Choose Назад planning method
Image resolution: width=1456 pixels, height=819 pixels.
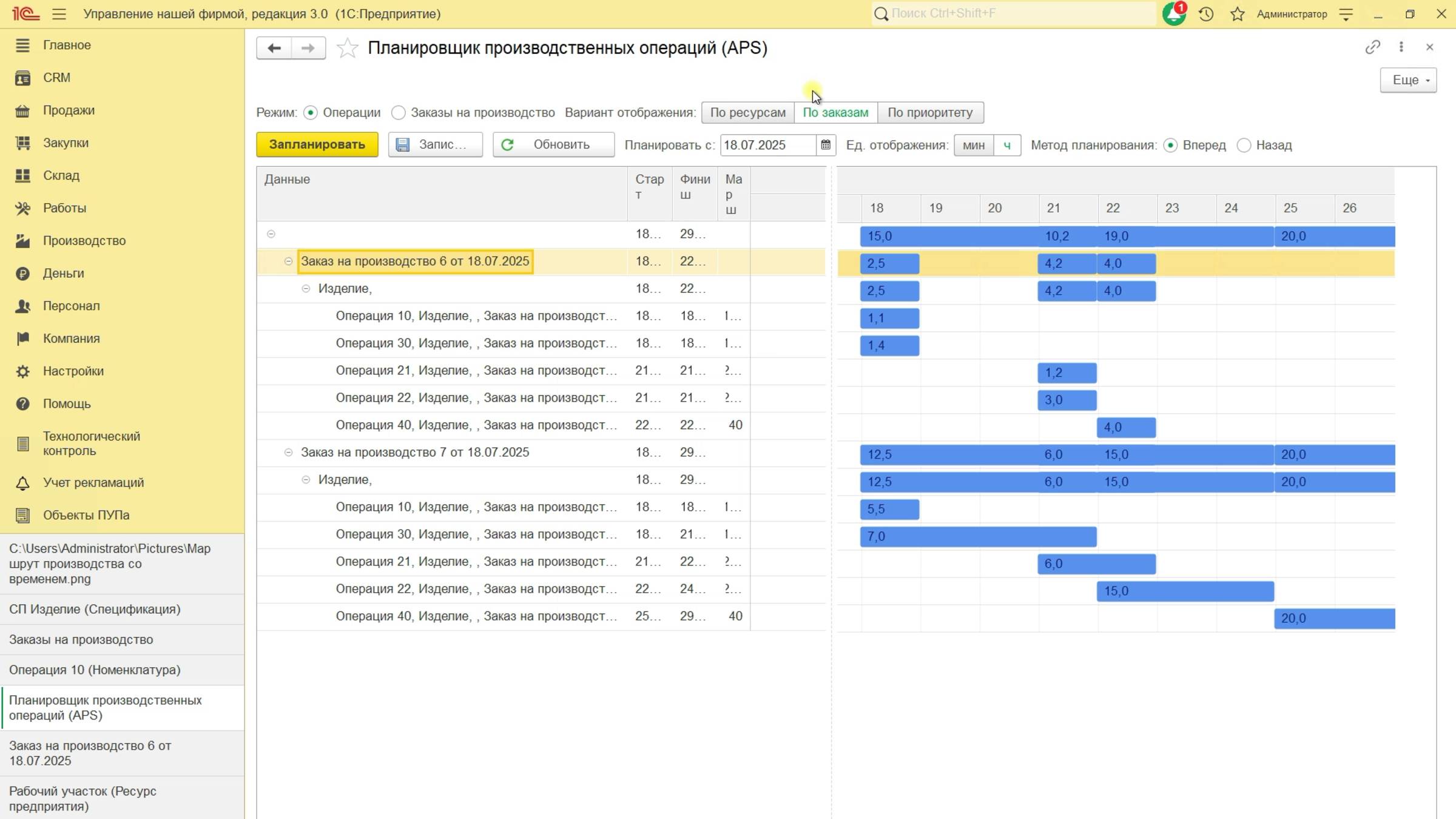(1244, 146)
